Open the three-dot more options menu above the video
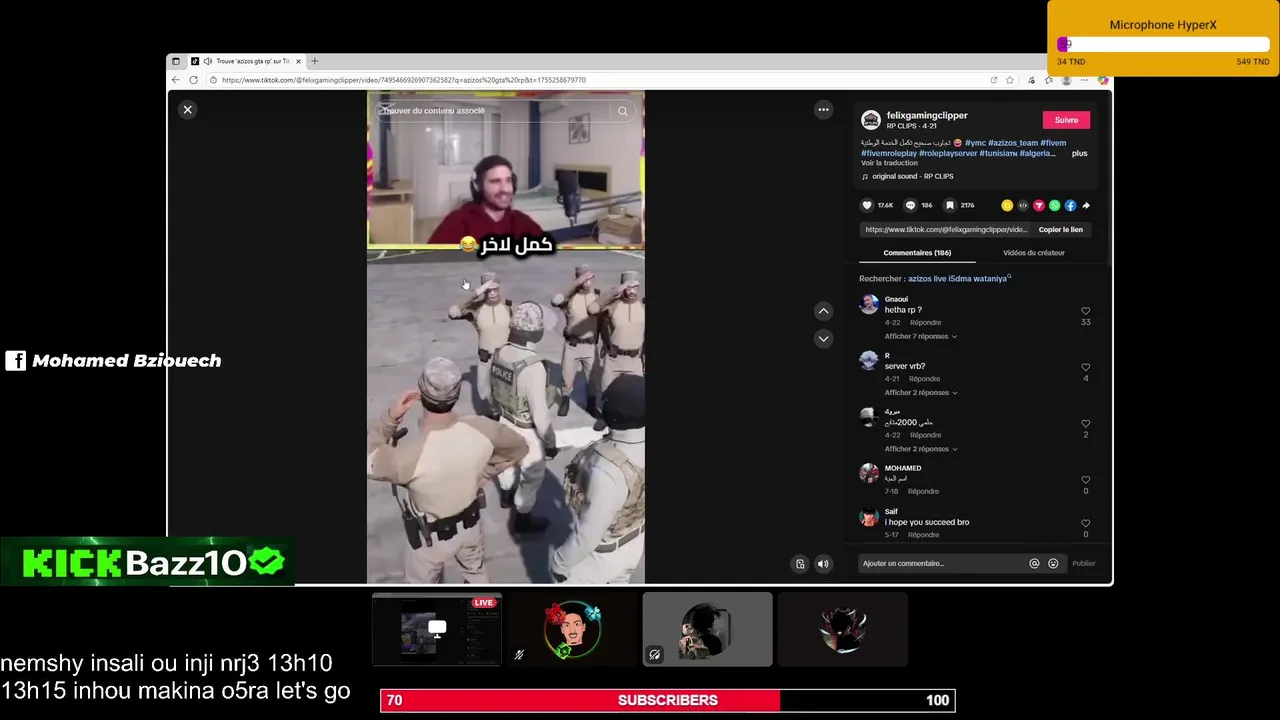Viewport: 1280px width, 720px height. (823, 110)
